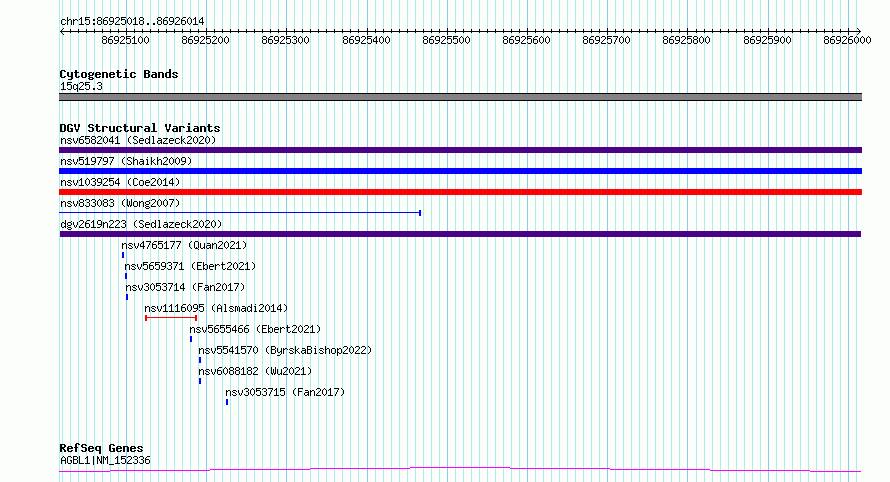Click ruler position 86925300

pyautogui.click(x=286, y=40)
